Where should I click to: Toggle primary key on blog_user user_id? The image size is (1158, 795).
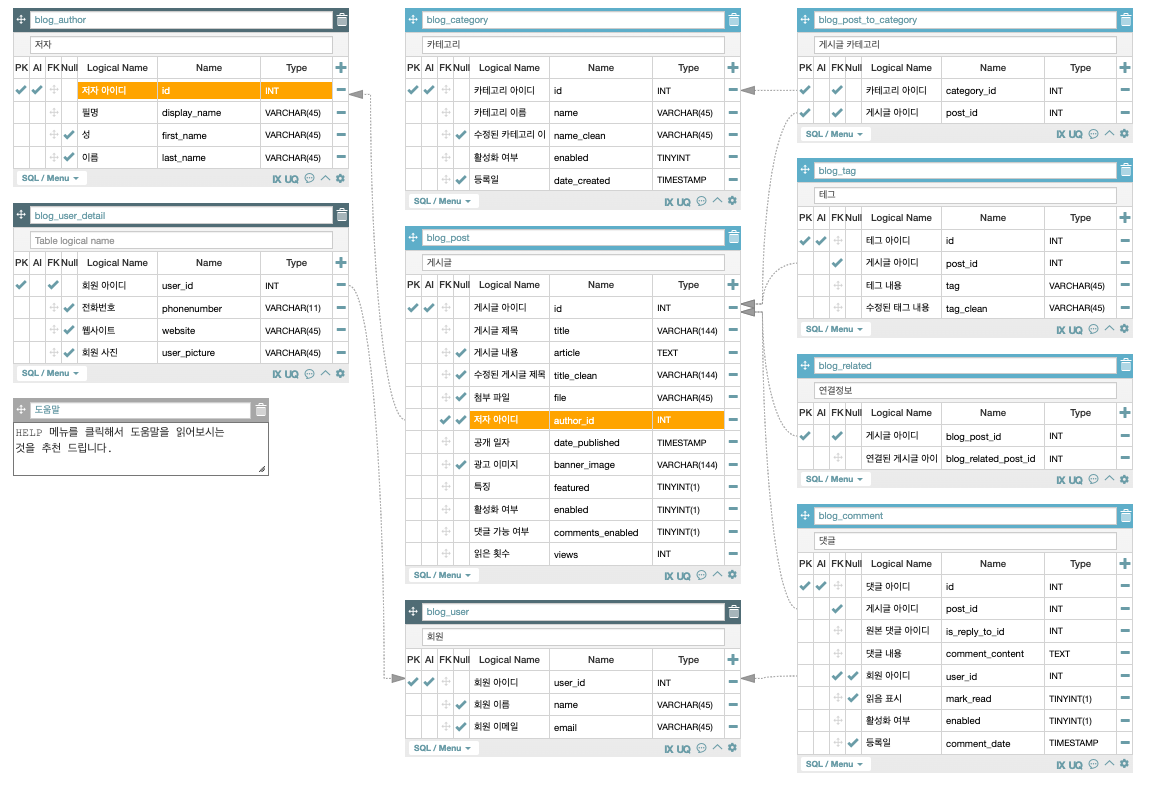[413, 682]
